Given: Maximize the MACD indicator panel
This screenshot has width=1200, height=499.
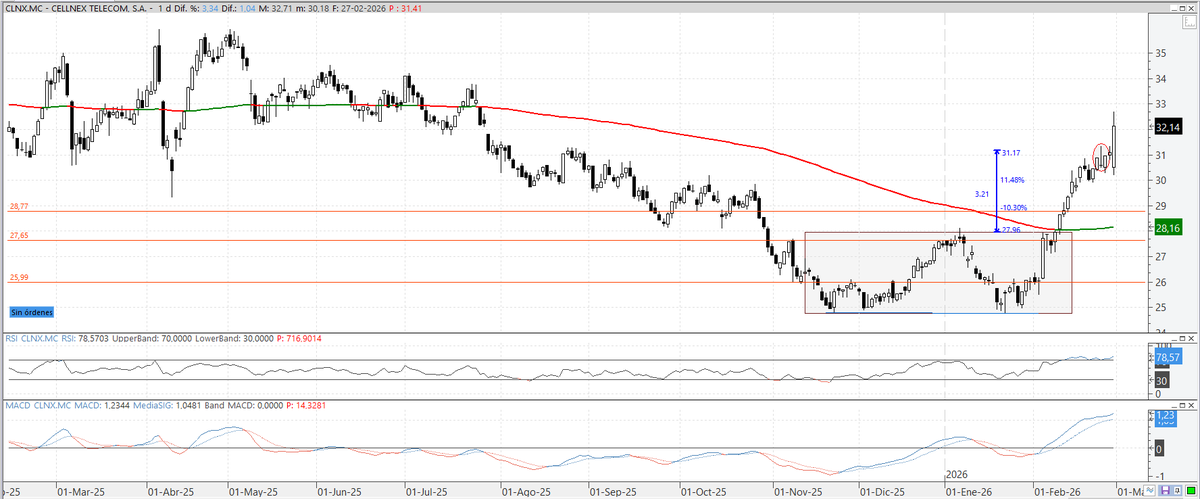Looking at the screenshot, I should (1183, 405).
